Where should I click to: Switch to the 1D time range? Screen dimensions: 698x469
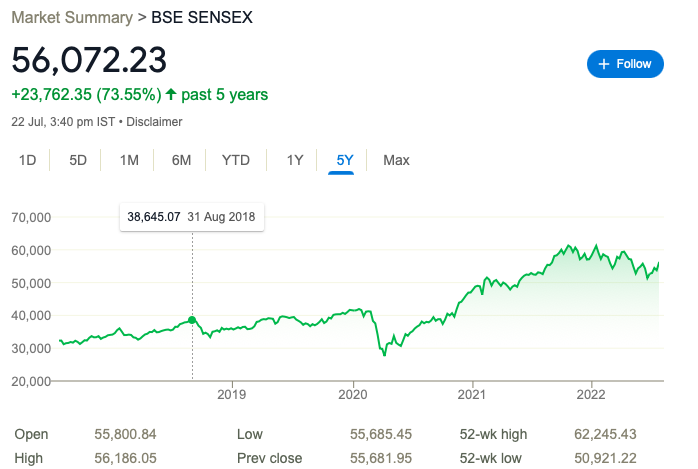point(28,160)
